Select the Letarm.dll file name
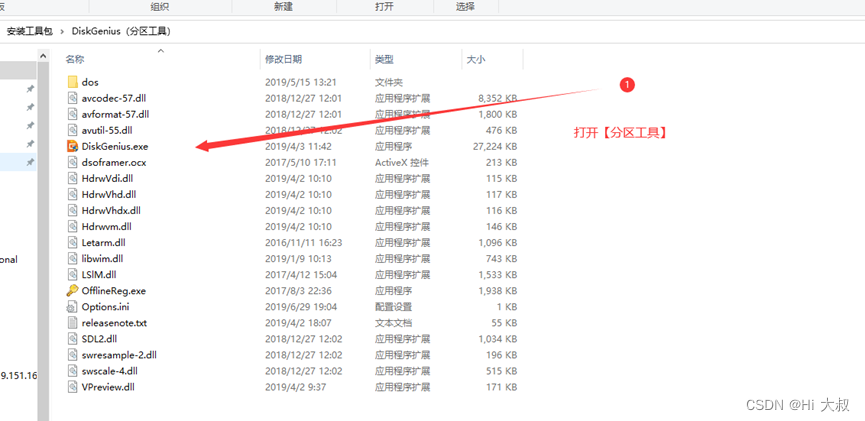Screen dimensions: 865x421 104,242
